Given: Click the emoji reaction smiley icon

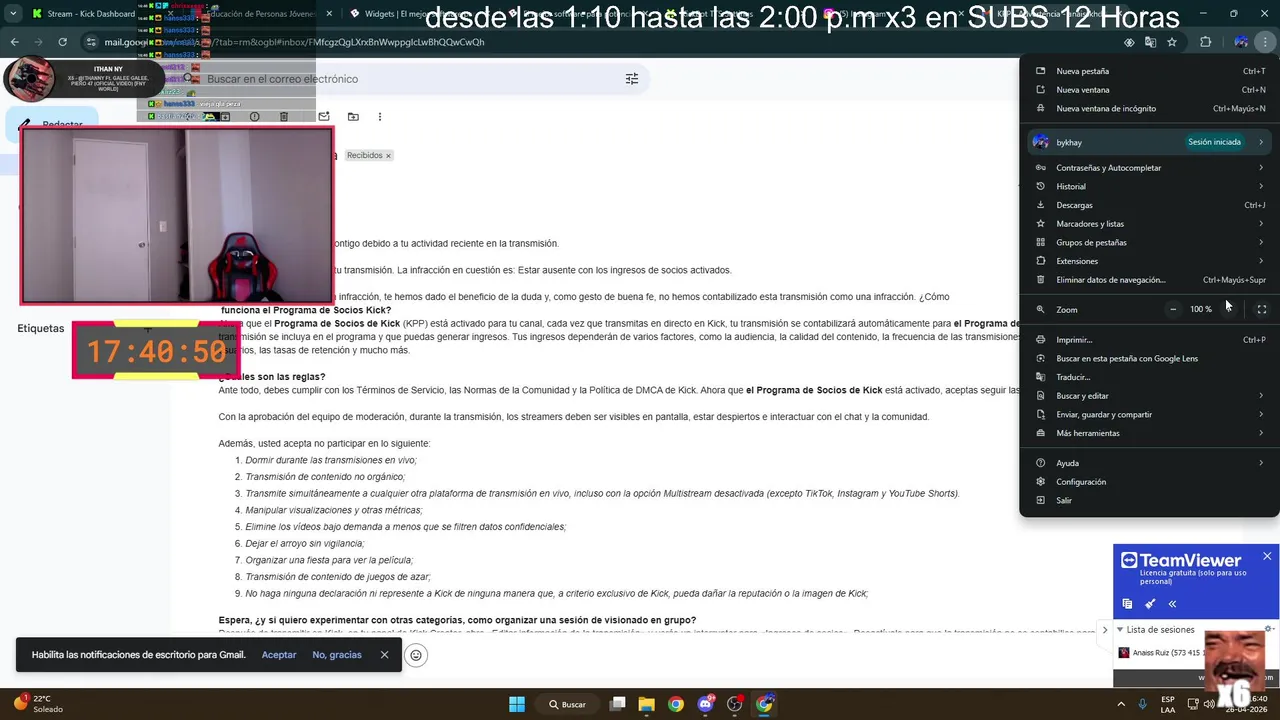Looking at the screenshot, I should click(x=416, y=655).
